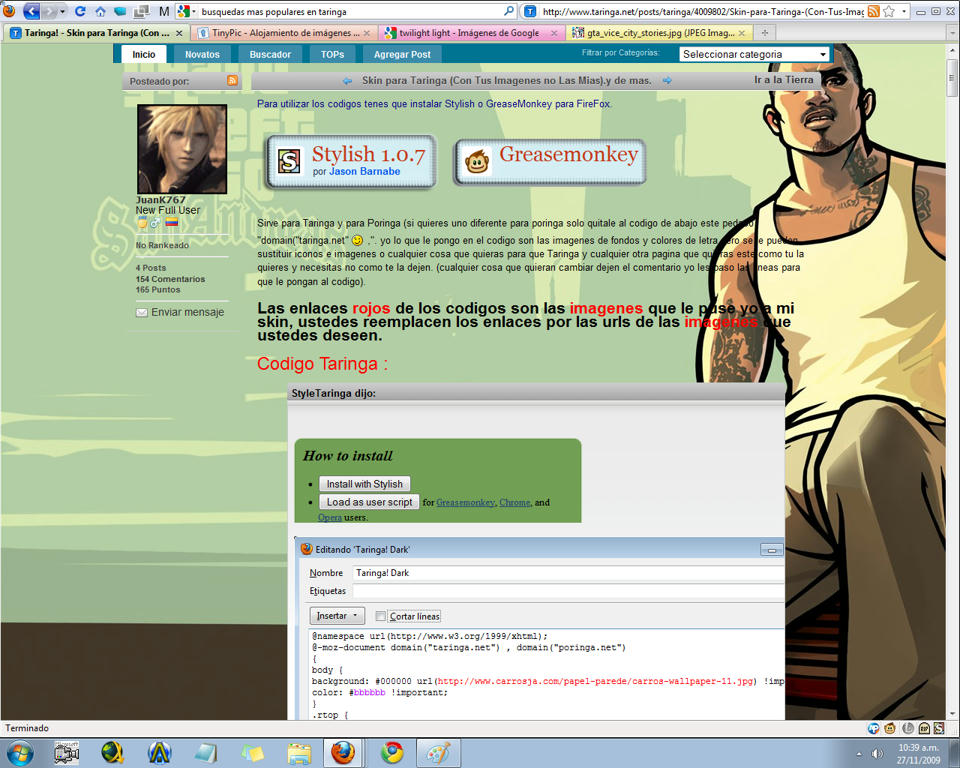Open the browser Home icon
960x768 pixels.
click(x=100, y=11)
